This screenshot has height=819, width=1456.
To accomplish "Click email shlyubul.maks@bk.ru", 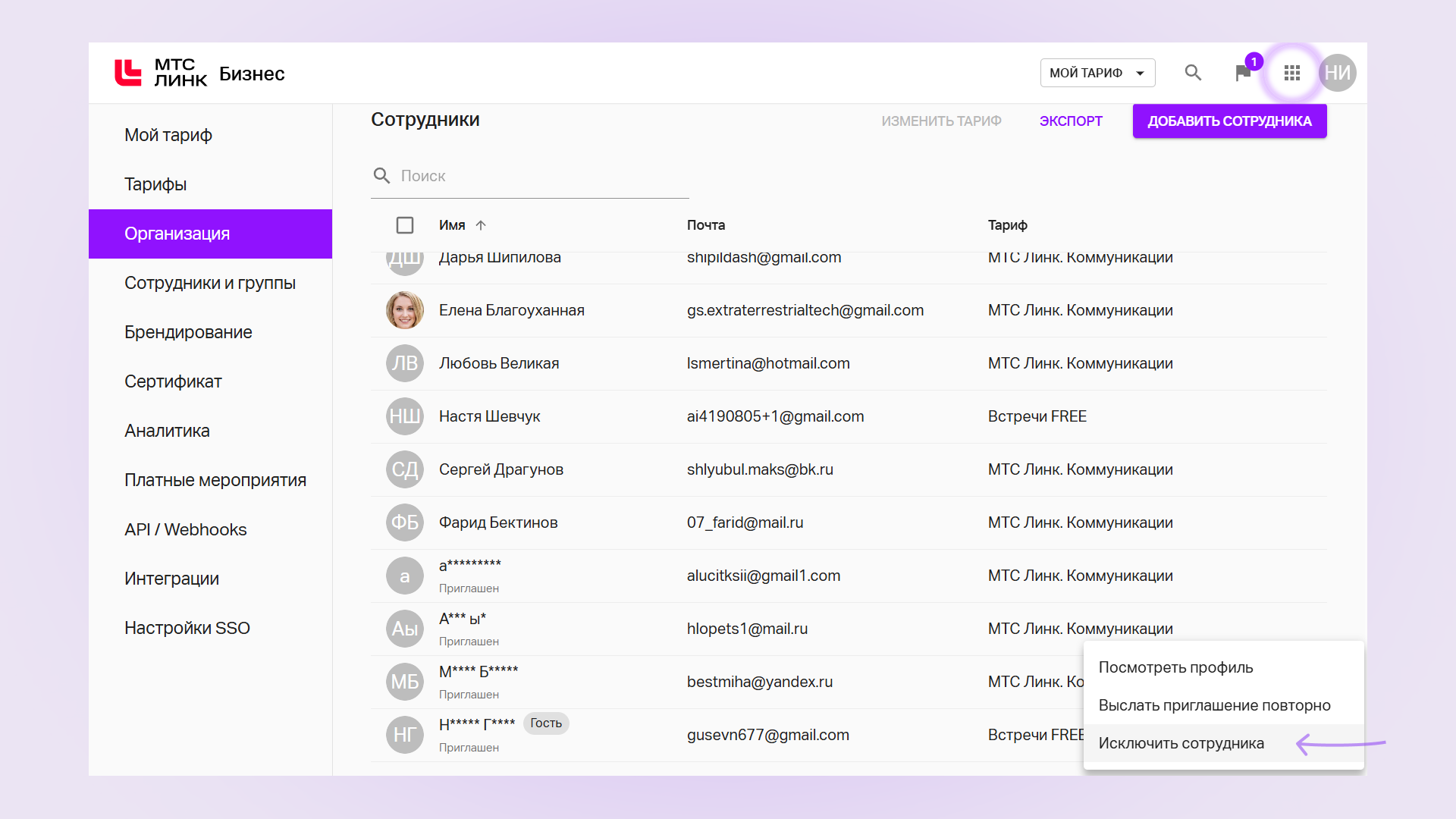I will coord(760,469).
